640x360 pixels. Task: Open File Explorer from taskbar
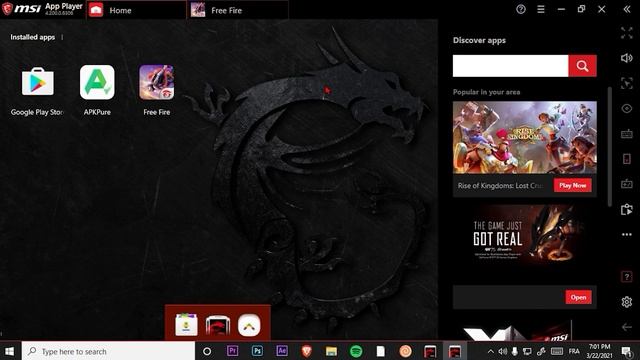(331, 351)
